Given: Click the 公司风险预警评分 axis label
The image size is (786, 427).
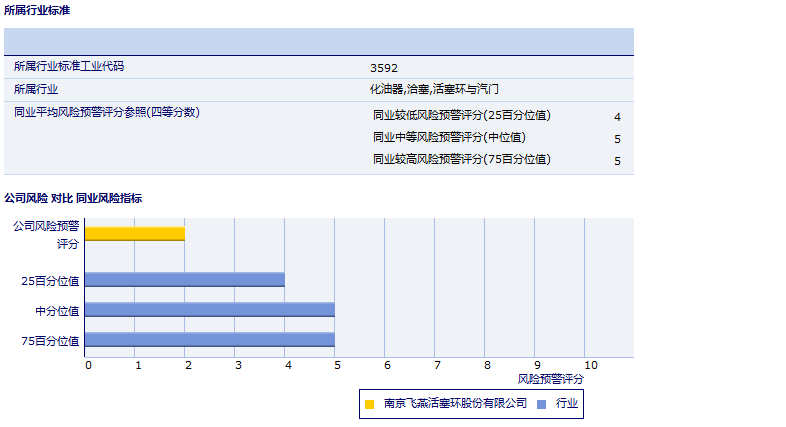Looking at the screenshot, I should click(x=46, y=234).
